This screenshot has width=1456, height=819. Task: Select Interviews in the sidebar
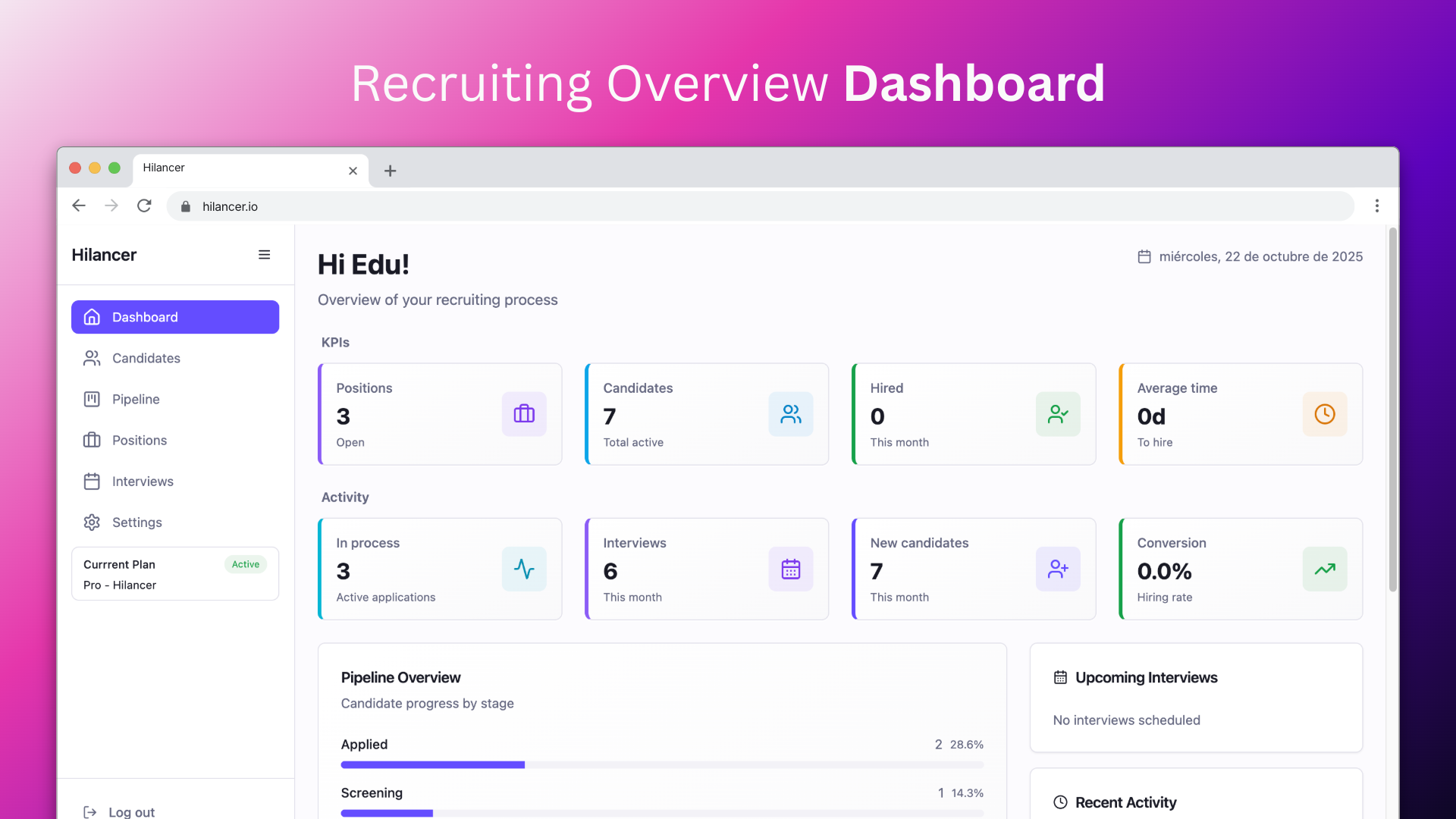point(143,482)
